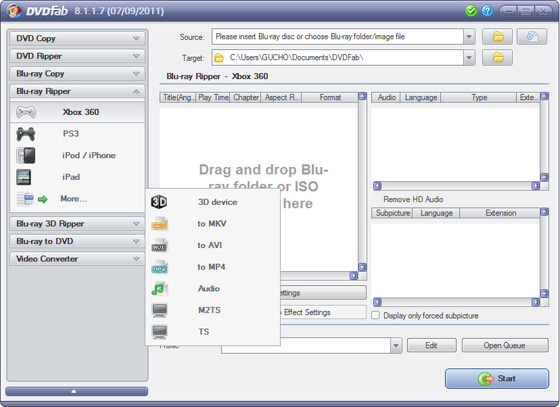Image resolution: width=560 pixels, height=407 pixels.
Task: Choose 3D device from the menu
Action: point(212,202)
